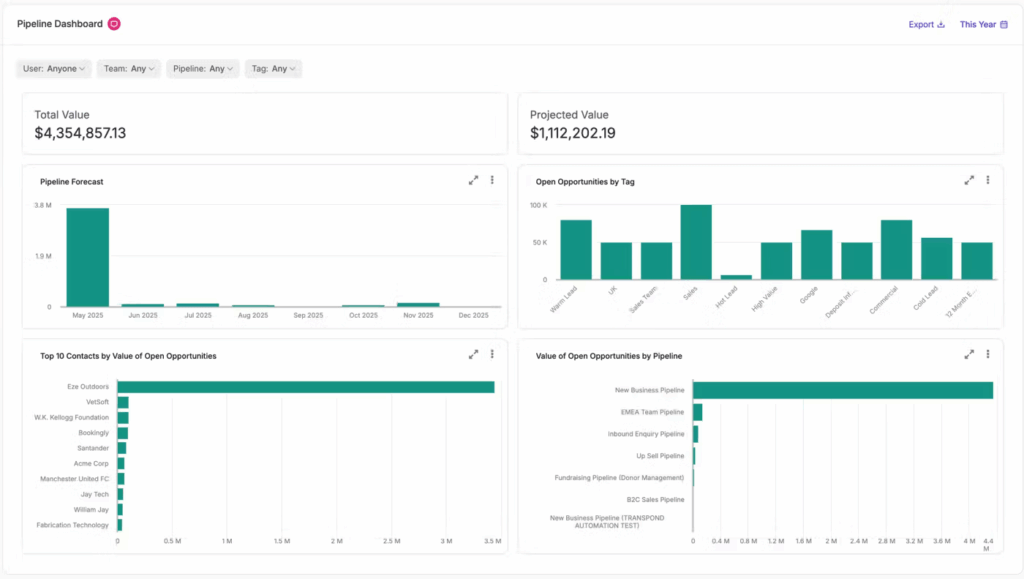Click the May 2025 forecast bar
This screenshot has height=579, width=1024.
coord(88,257)
